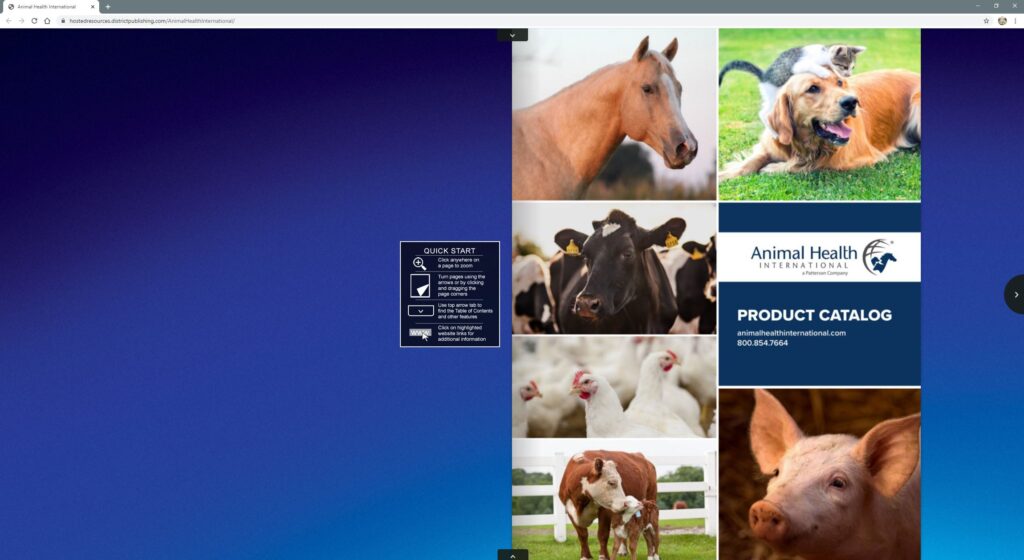Click the 800.854.7664 phone number

point(762,343)
